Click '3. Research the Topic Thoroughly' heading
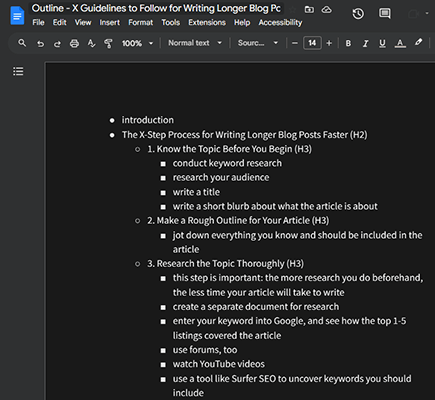435x400 pixels. point(225,264)
